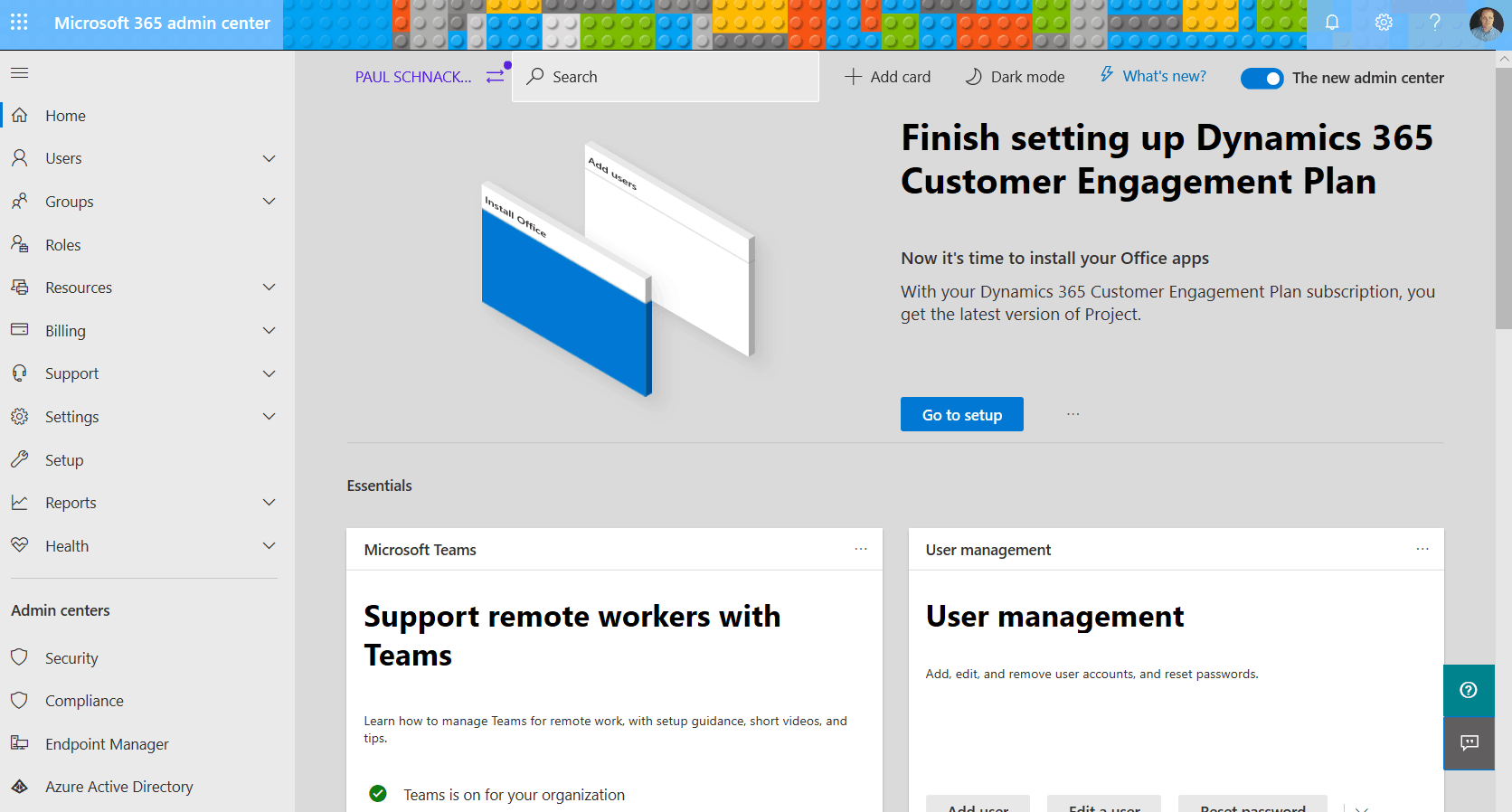The width and height of the screenshot is (1512, 812).
Task: Click the Endpoint Manager icon
Action: tap(20, 743)
